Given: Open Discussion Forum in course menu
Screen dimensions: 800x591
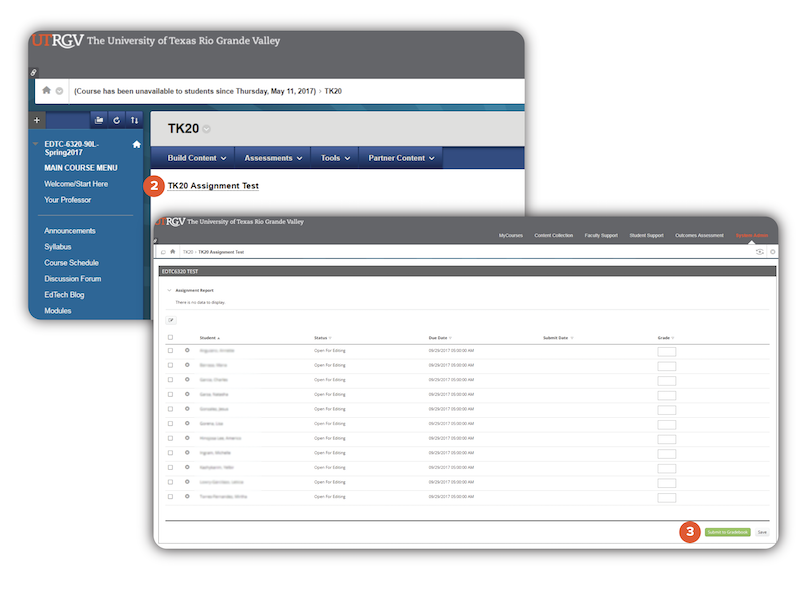Looking at the screenshot, I should 72,279.
